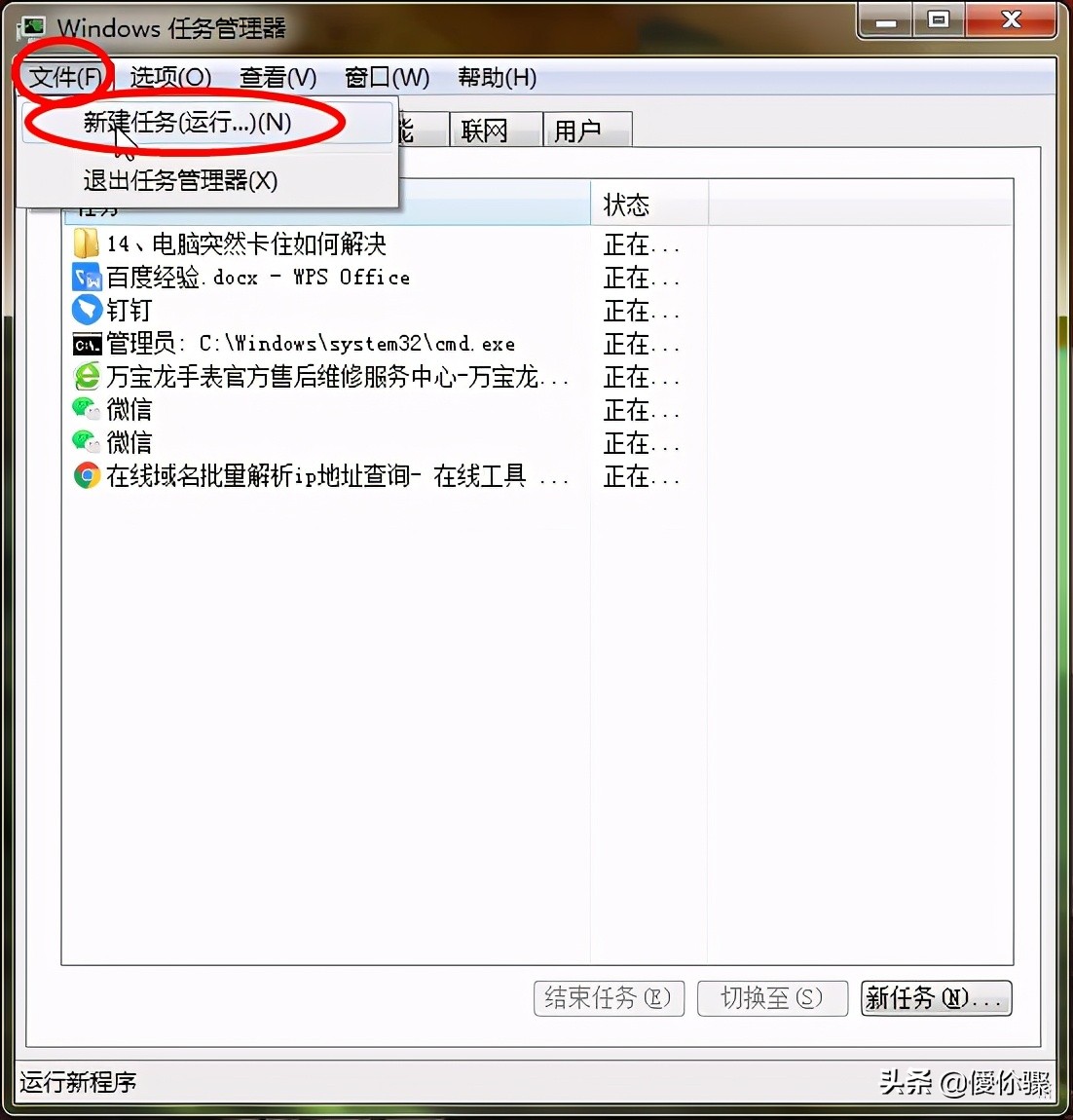1073x1120 pixels.
Task: Select the first 微信 WeChat icon
Action: click(x=87, y=409)
